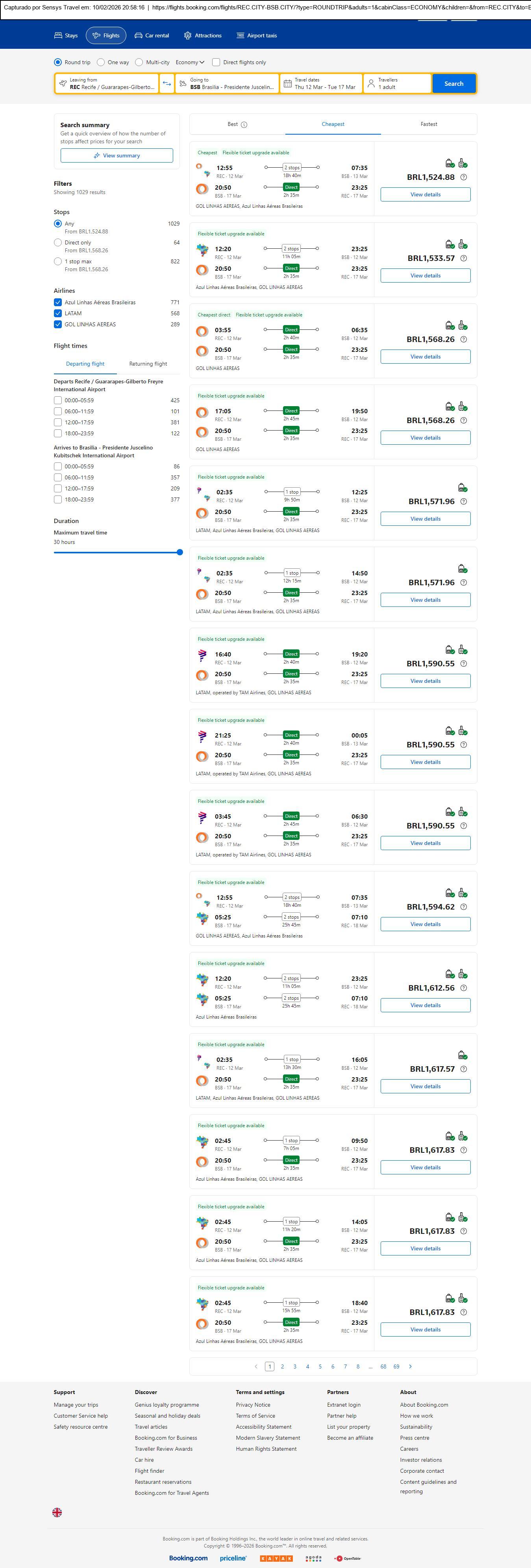The image size is (531, 1568).
Task: Click the UK flag language icon
Action: (x=57, y=1512)
